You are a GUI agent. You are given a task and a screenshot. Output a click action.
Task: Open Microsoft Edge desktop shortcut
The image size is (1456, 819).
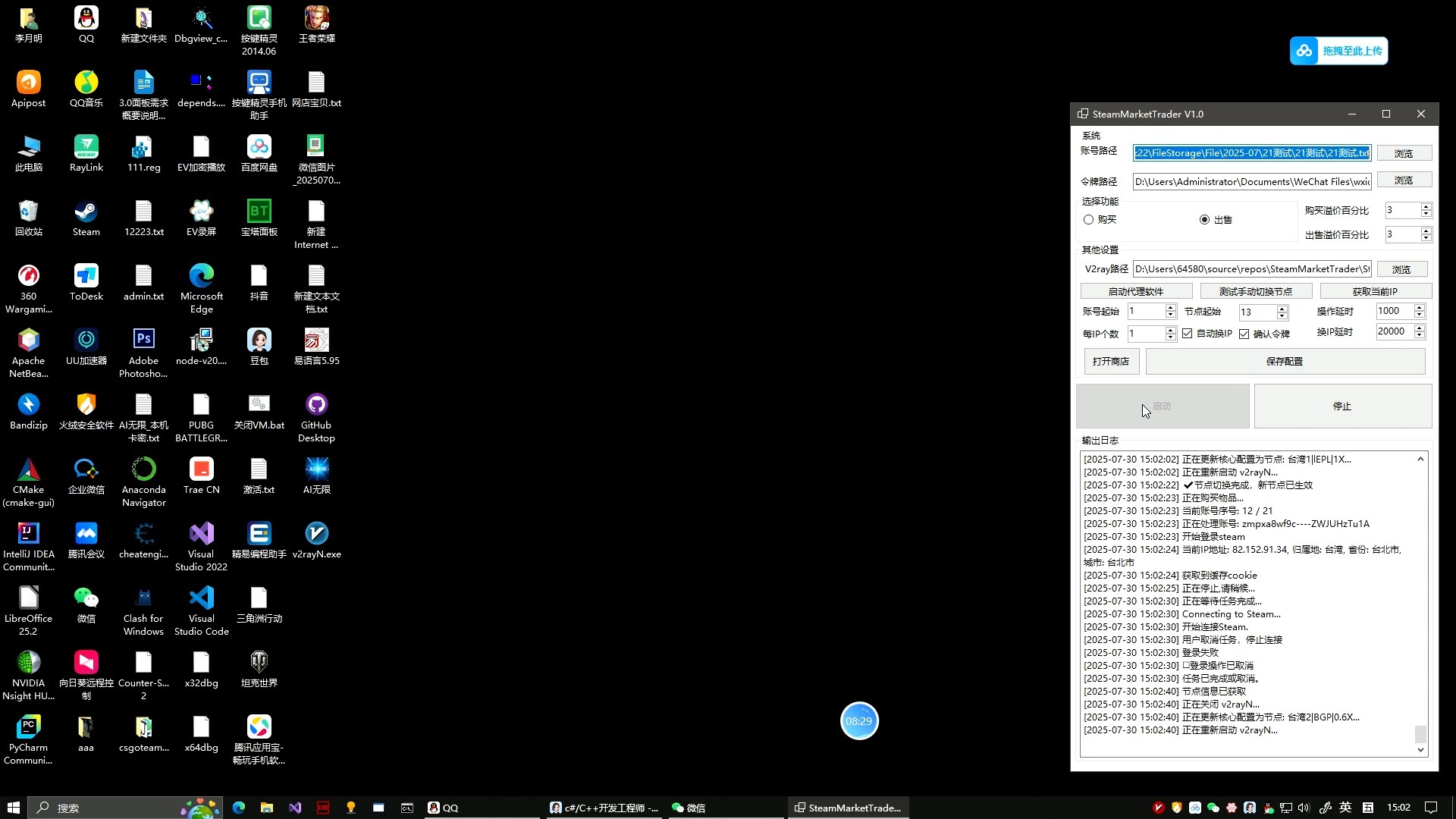coord(201,288)
